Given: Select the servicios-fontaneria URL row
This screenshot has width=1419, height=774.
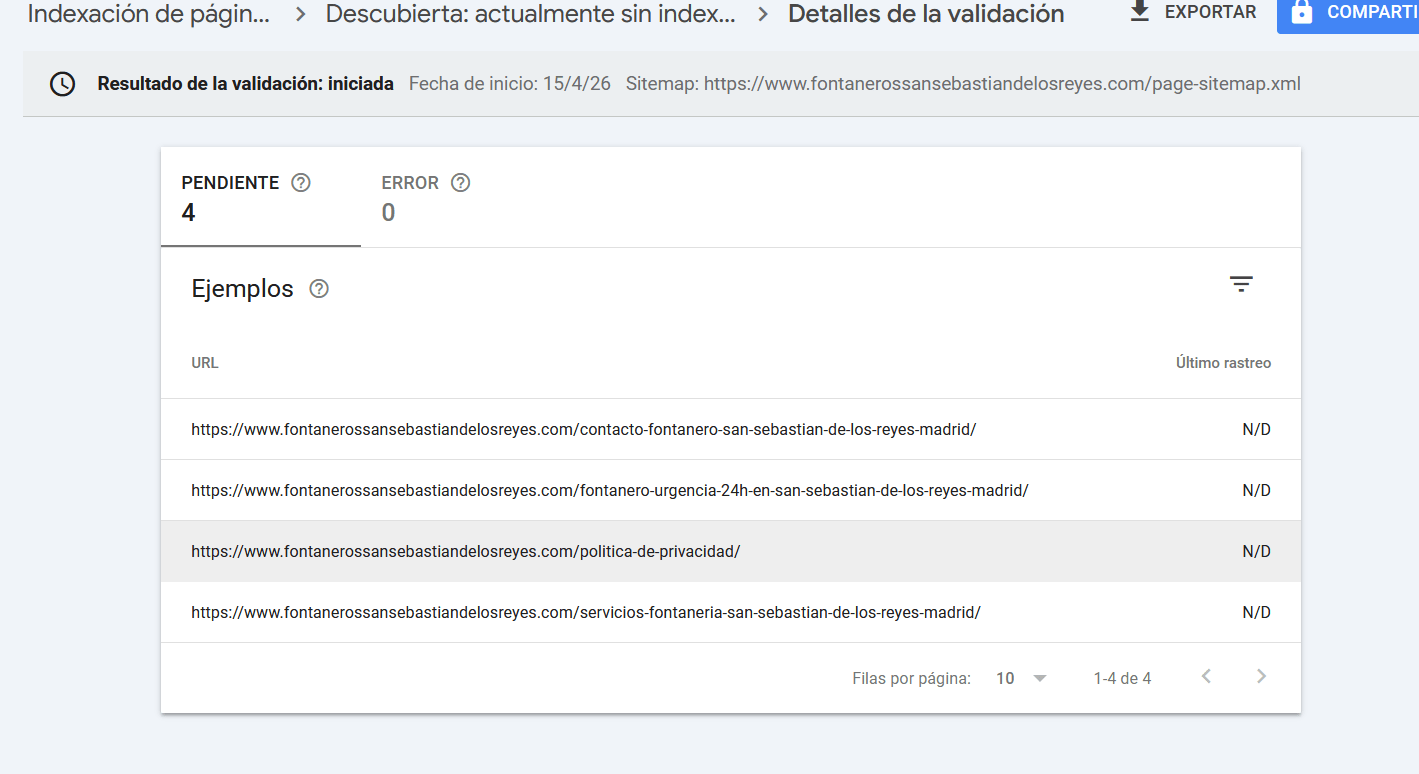Looking at the screenshot, I should tap(585, 612).
